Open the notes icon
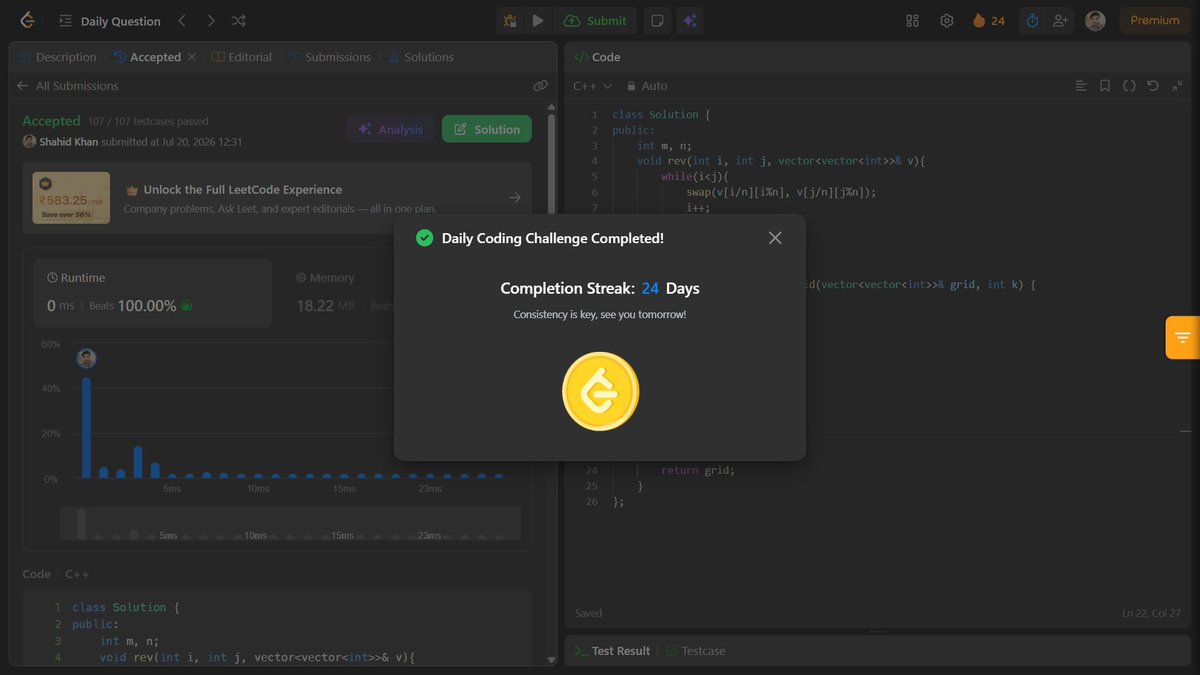This screenshot has width=1200, height=675. 657,20
